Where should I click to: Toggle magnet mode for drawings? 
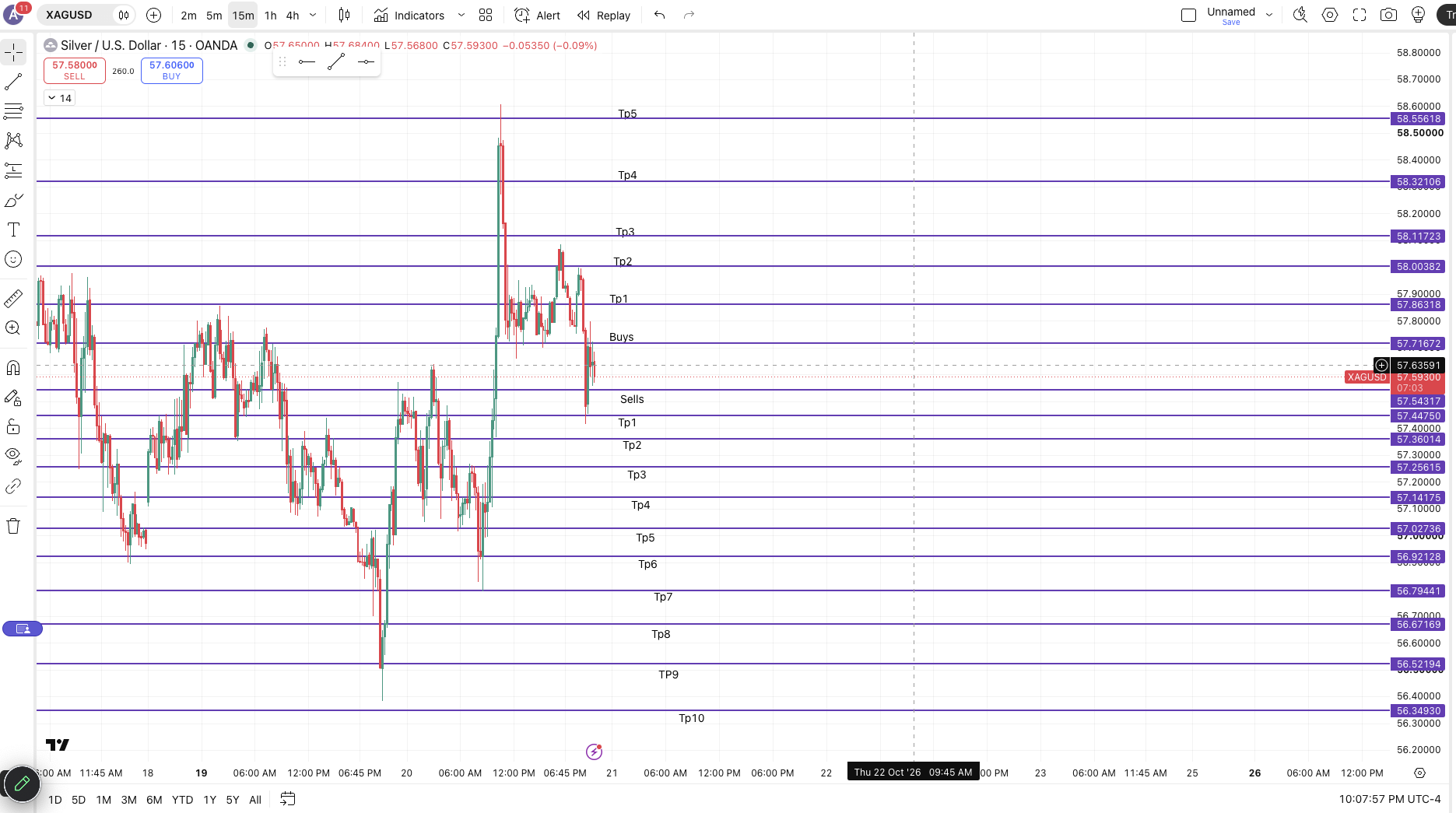pos(14,367)
